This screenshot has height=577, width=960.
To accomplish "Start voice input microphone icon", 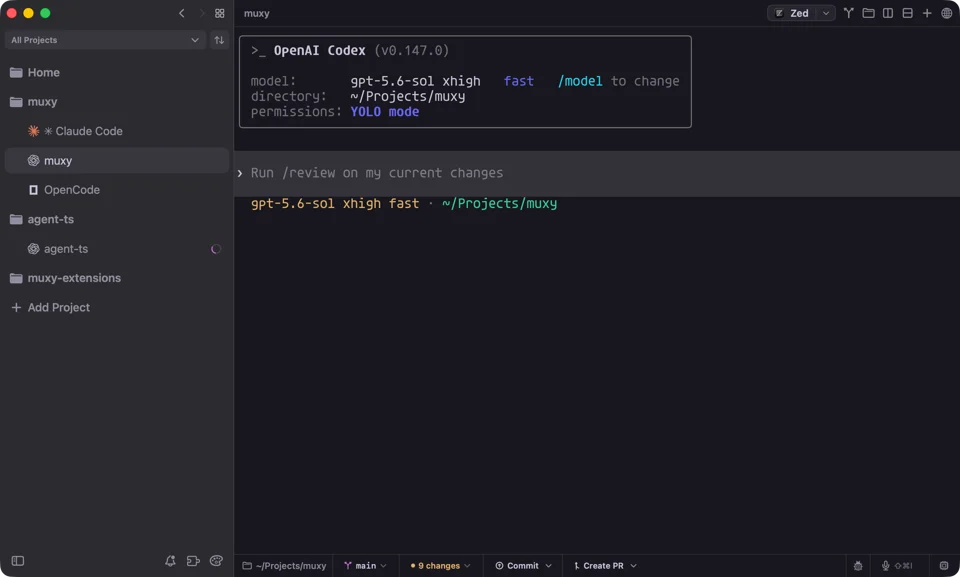I will [x=885, y=565].
